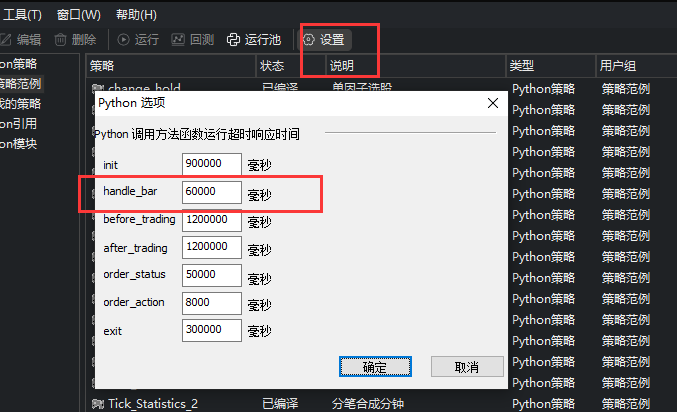Select the Tick_Statistics_2 strategy name

(x=153, y=404)
